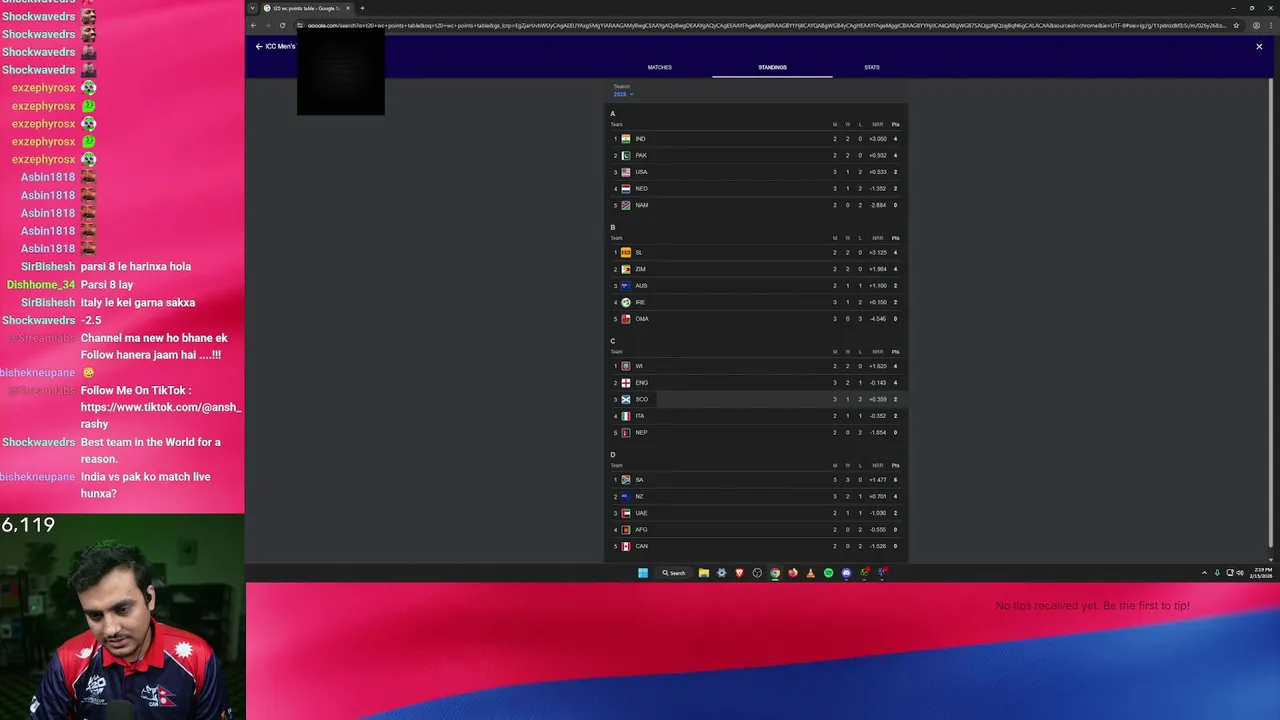Click the Chrome icon in the taskbar

(x=775, y=573)
